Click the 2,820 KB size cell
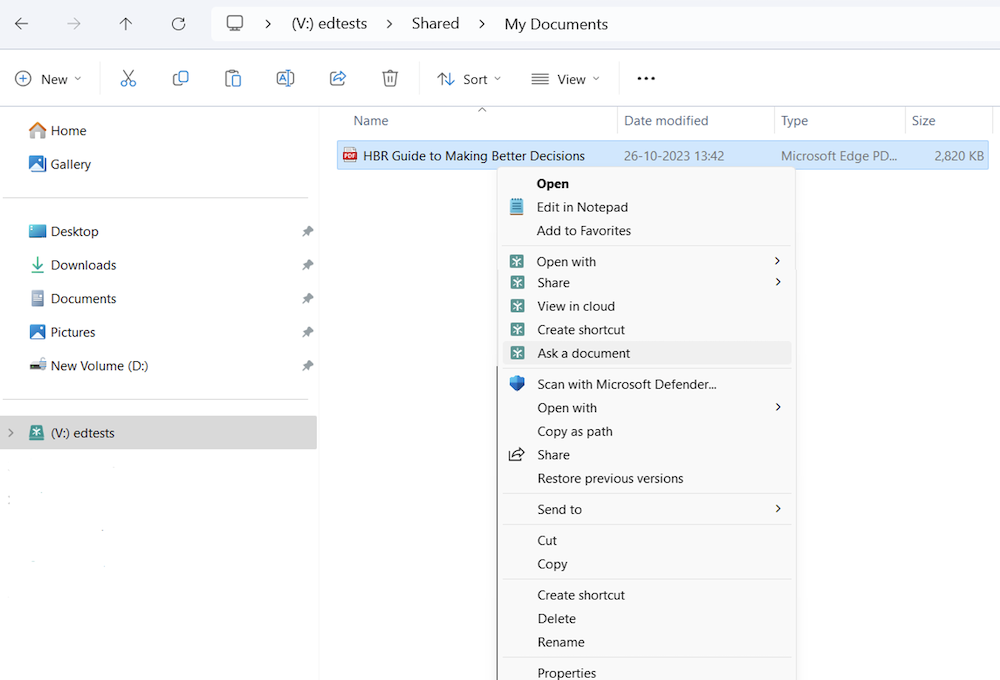The width and height of the screenshot is (1000, 680). click(959, 156)
